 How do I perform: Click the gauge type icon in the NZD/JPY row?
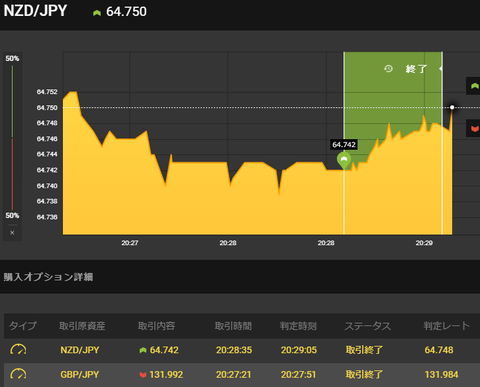pyautogui.click(x=18, y=350)
